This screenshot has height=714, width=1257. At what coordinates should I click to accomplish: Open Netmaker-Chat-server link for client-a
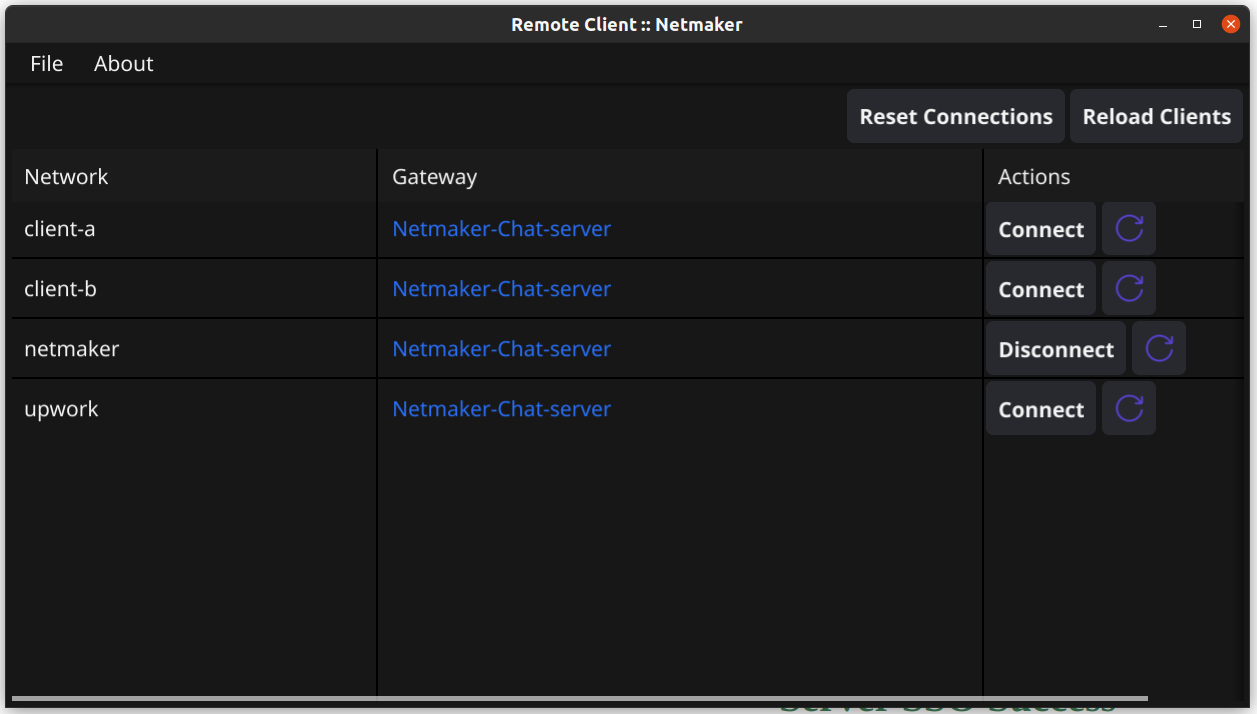tap(501, 229)
